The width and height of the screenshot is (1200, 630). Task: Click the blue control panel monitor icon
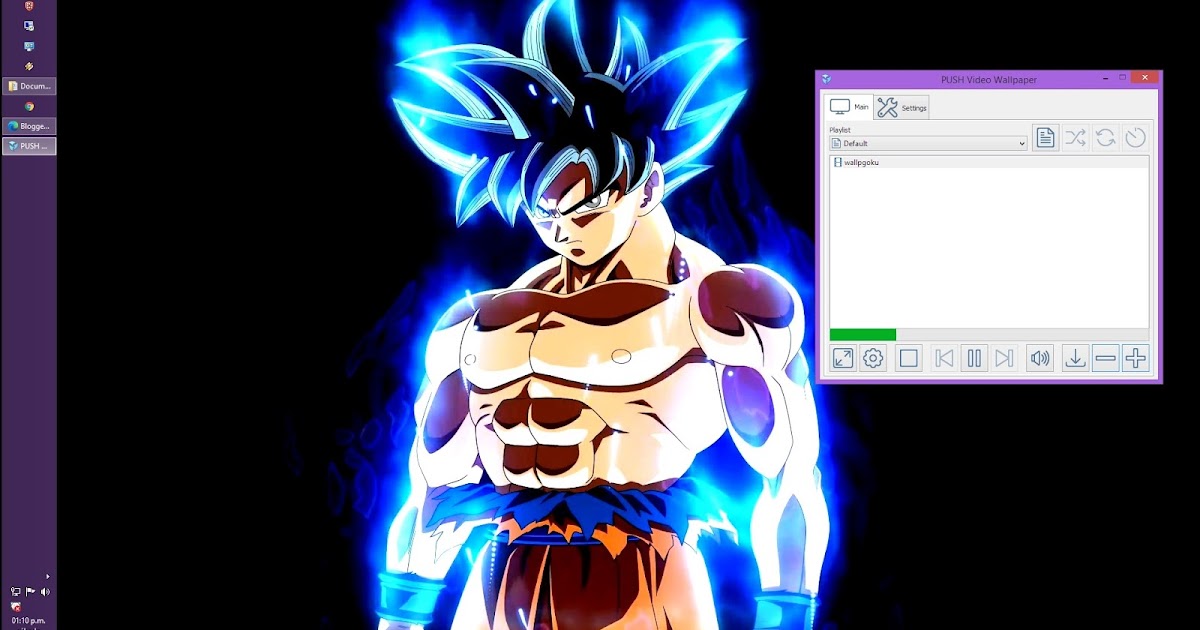pos(29,46)
